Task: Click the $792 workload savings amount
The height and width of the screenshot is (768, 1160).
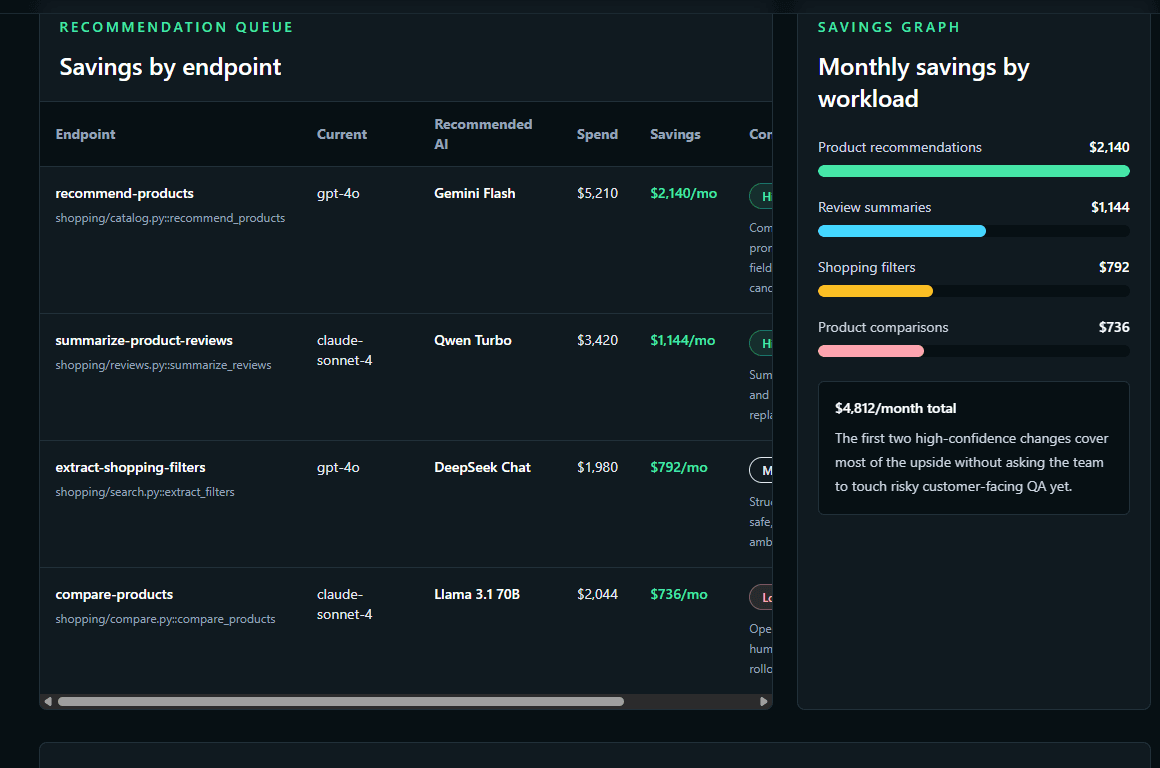Action: tap(1114, 267)
